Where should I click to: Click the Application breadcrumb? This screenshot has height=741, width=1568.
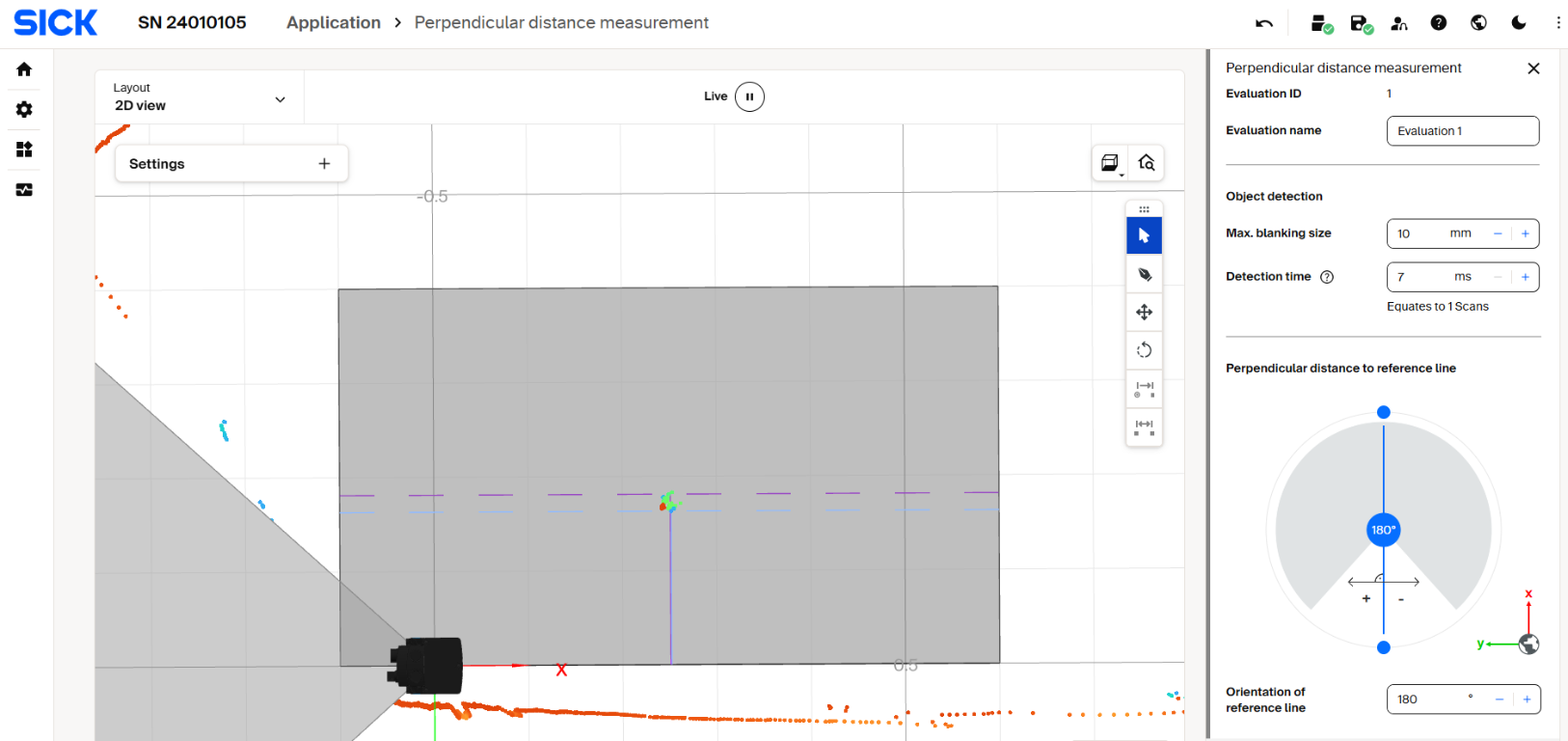[334, 23]
